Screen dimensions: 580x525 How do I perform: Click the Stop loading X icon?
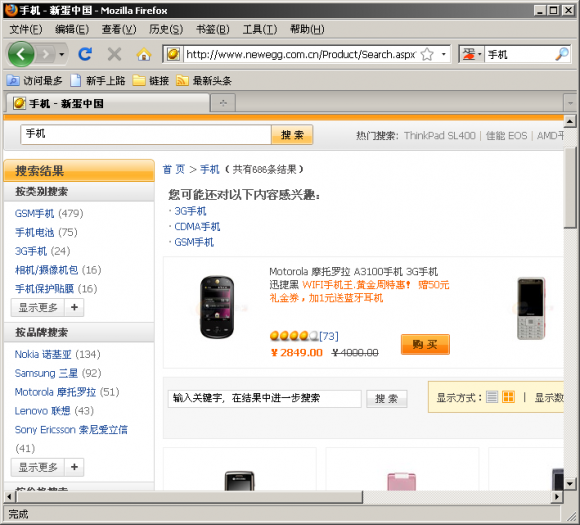[114, 54]
